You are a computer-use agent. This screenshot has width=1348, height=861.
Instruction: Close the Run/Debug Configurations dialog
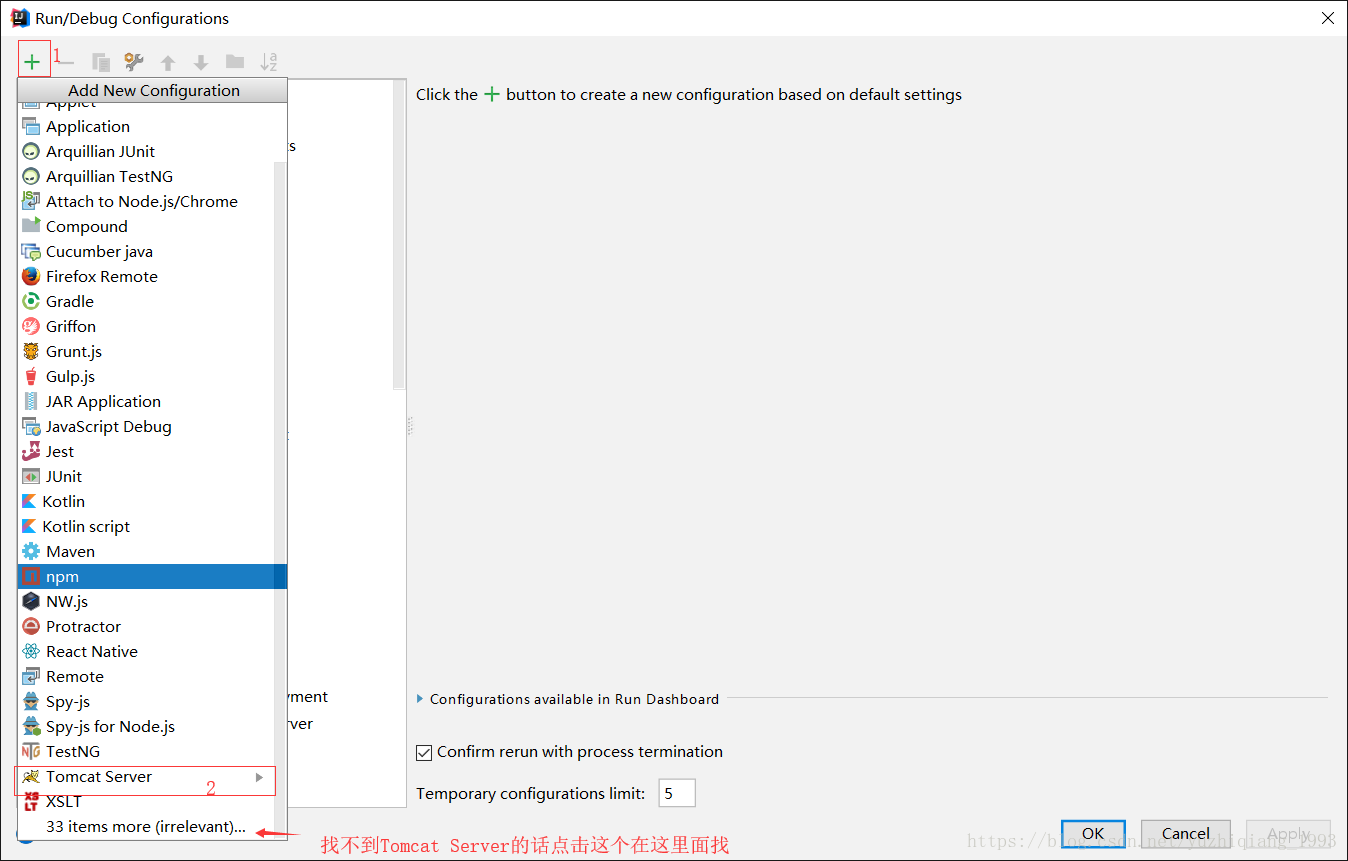pyautogui.click(x=1328, y=18)
